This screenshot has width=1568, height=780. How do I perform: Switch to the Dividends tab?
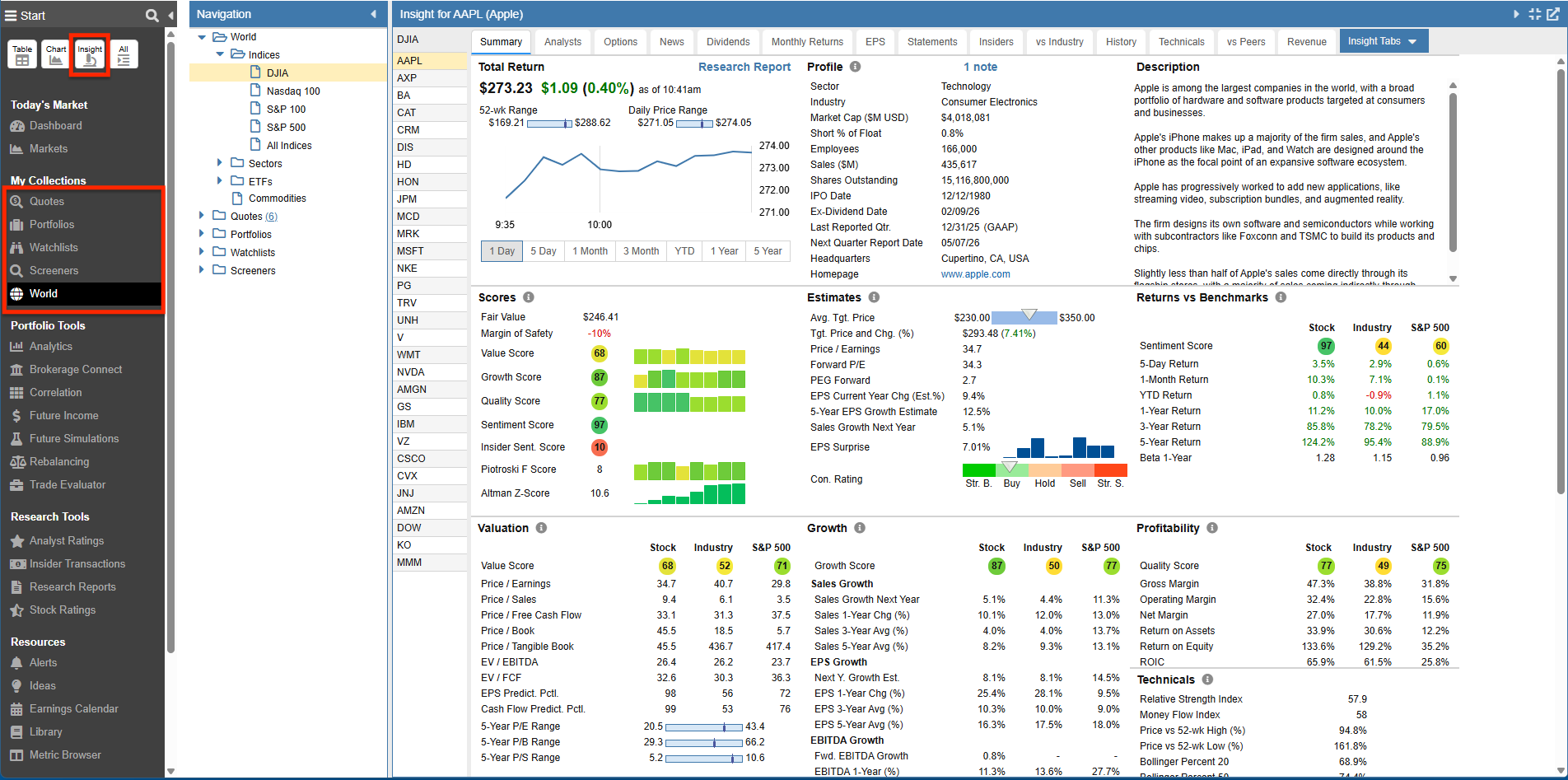tap(728, 42)
